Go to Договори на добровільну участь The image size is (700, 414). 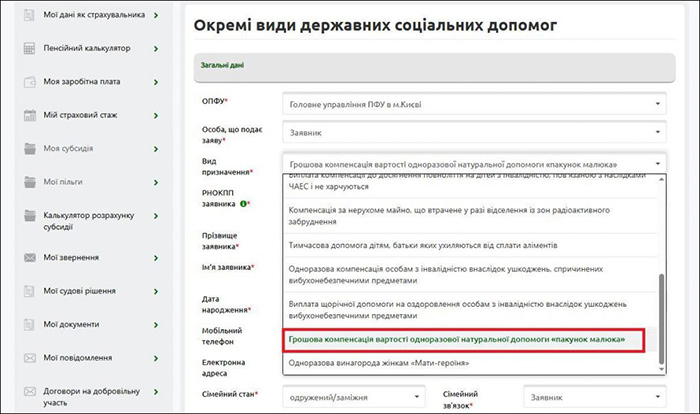point(91,397)
